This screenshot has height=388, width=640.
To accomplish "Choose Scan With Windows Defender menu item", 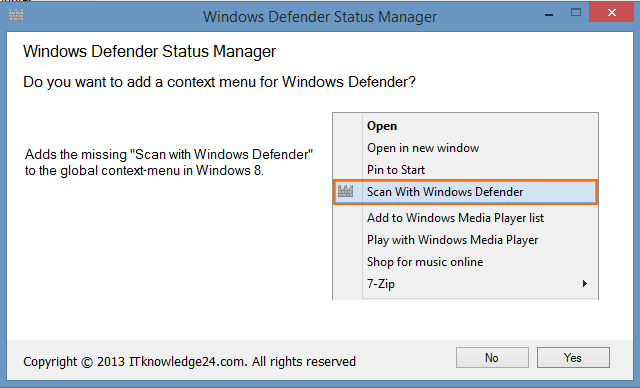I will point(465,192).
